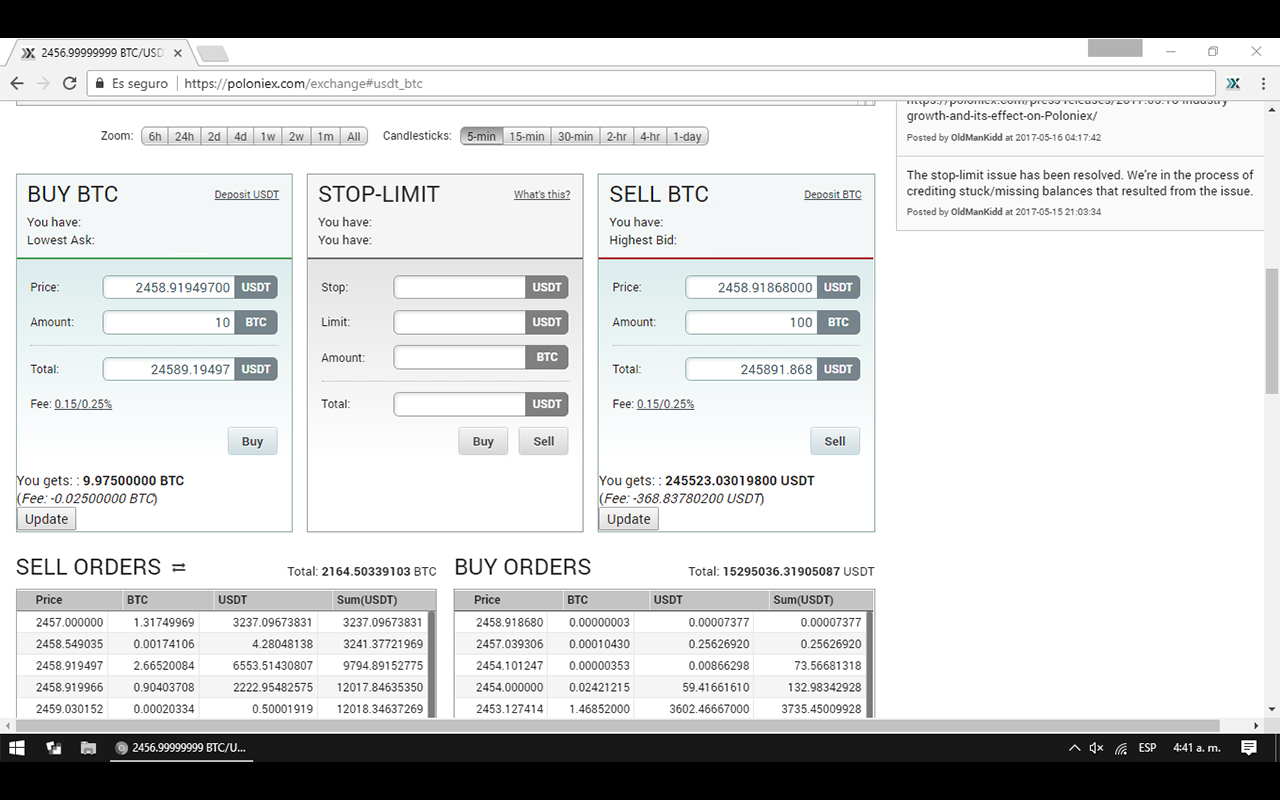Click the Stop-Limit Buy button
1280x800 pixels.
click(x=483, y=441)
